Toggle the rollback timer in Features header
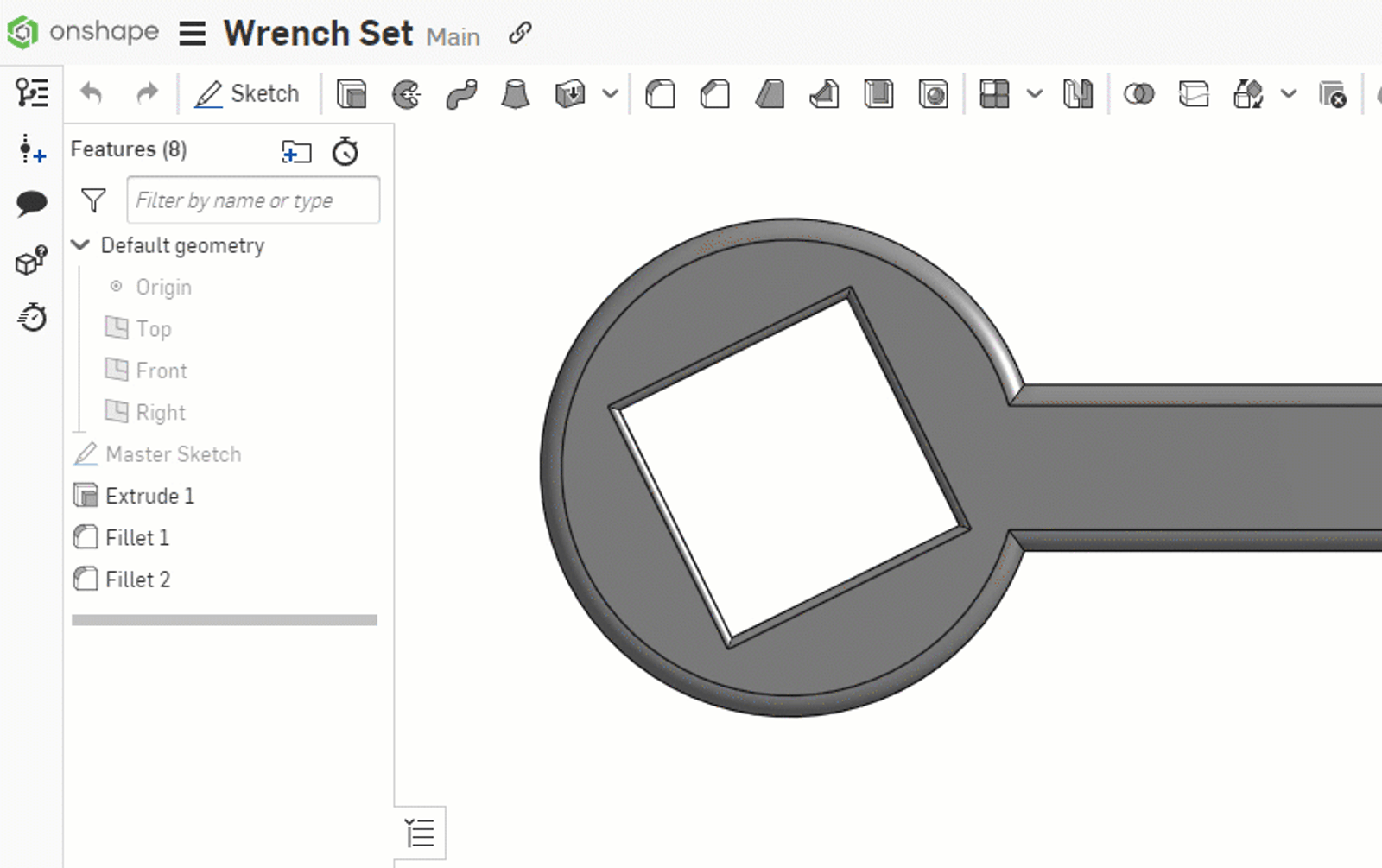This screenshot has width=1382, height=868. (x=345, y=151)
